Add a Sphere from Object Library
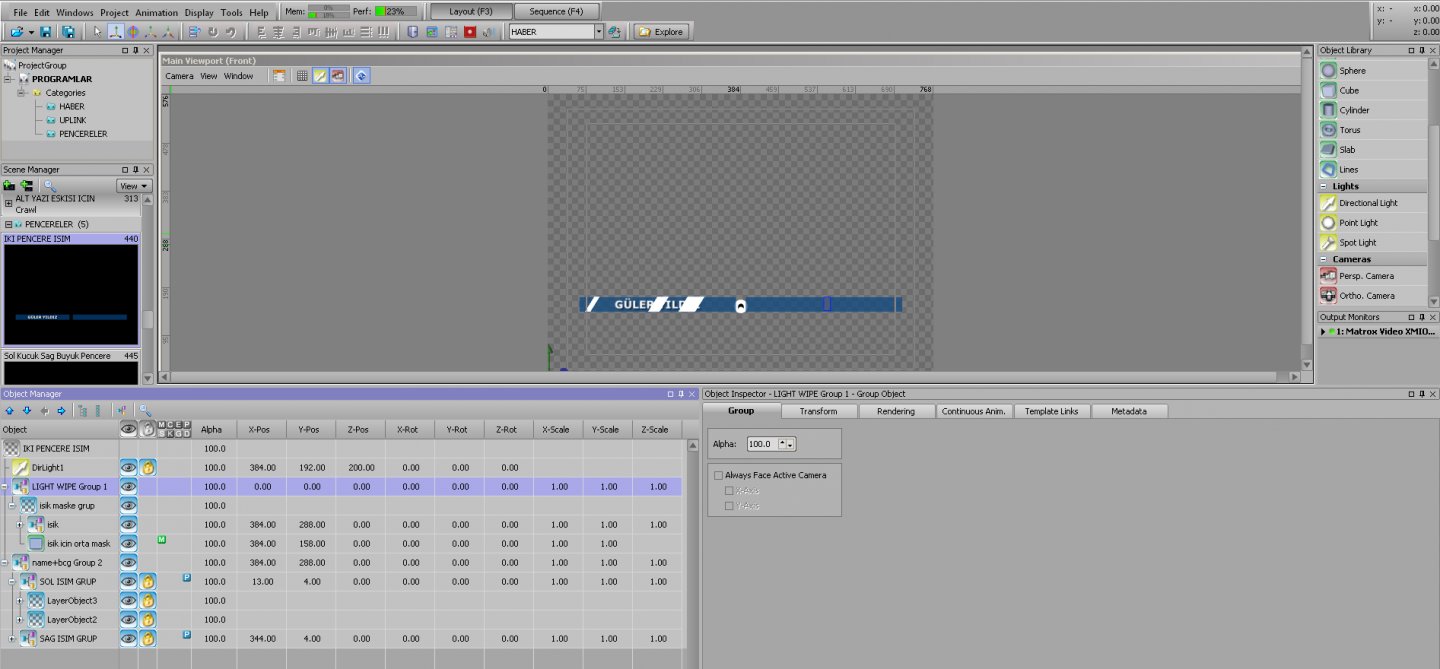 (1328, 71)
